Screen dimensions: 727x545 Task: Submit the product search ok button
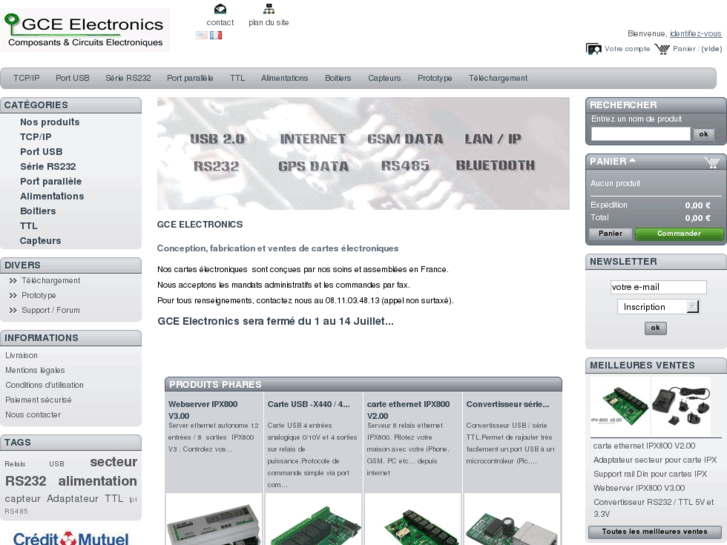pyautogui.click(x=703, y=134)
